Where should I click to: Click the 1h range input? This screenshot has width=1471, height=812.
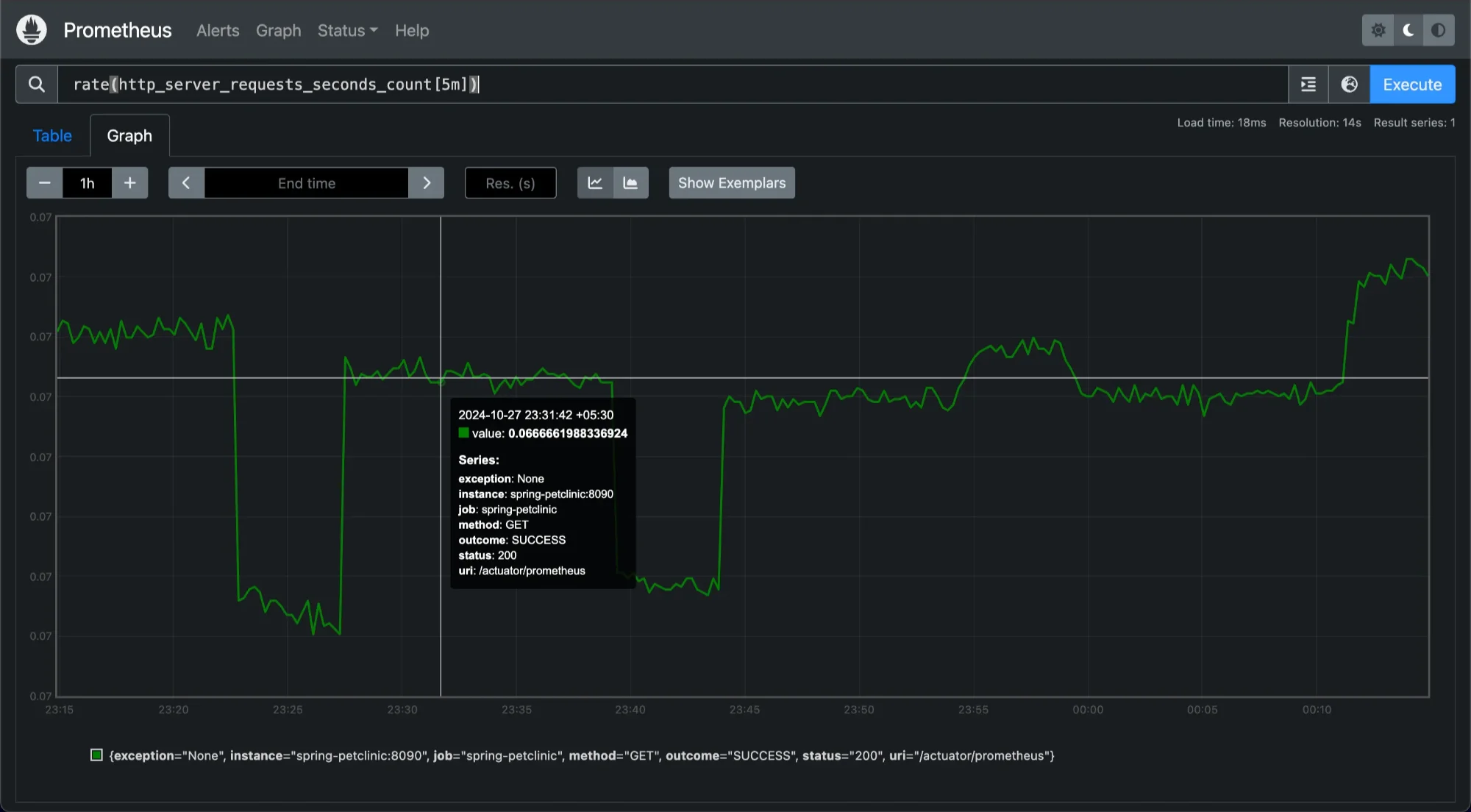pos(88,183)
